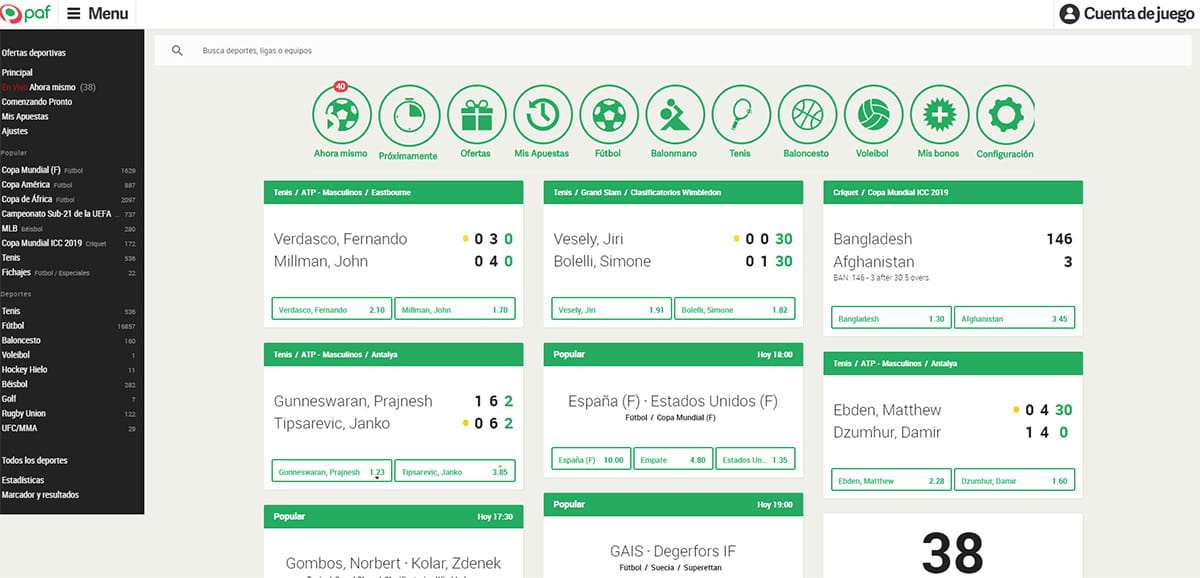Bet on Empate at 4.80
1200x578 pixels.
click(x=674, y=460)
